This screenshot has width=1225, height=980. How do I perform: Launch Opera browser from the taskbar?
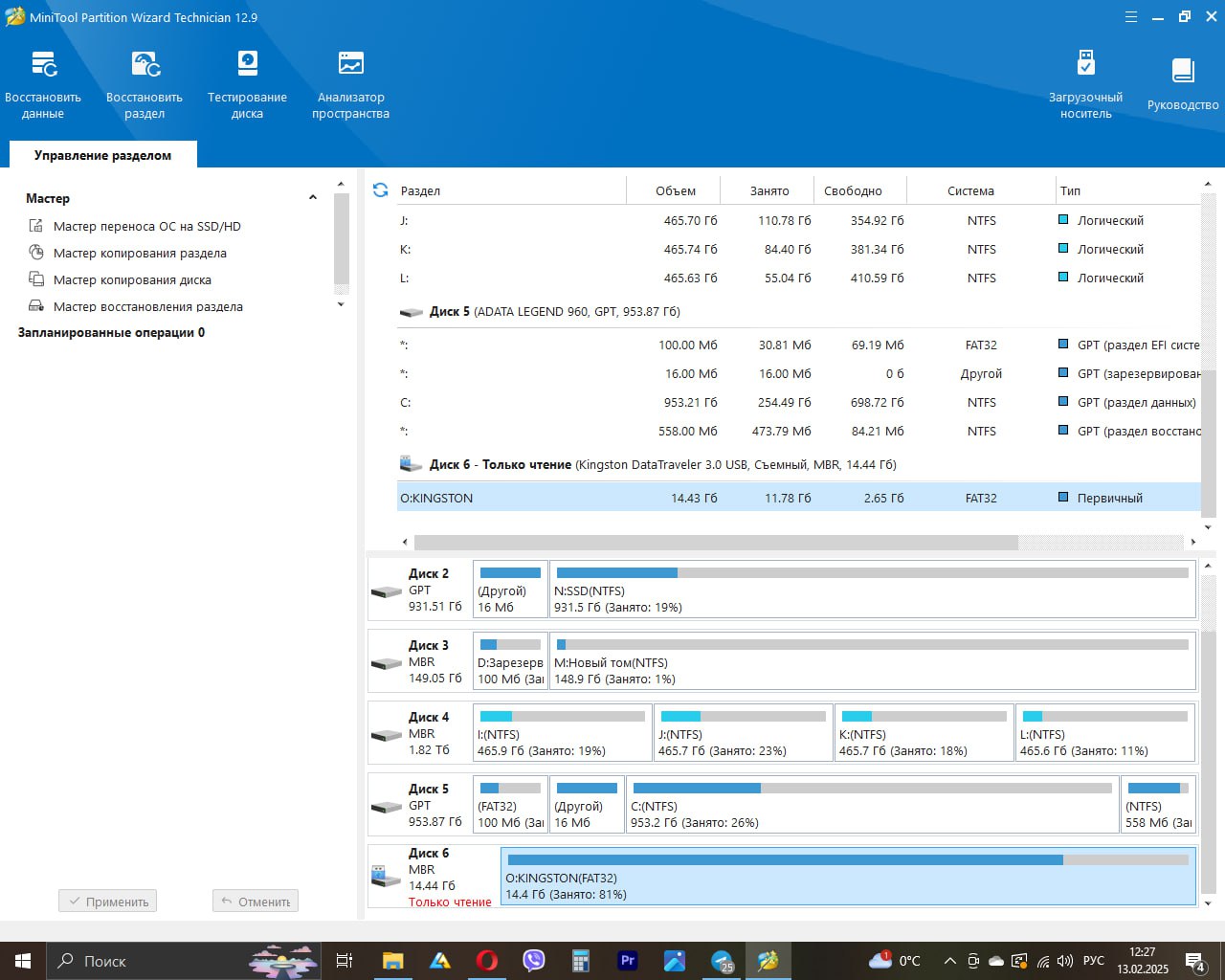click(487, 961)
